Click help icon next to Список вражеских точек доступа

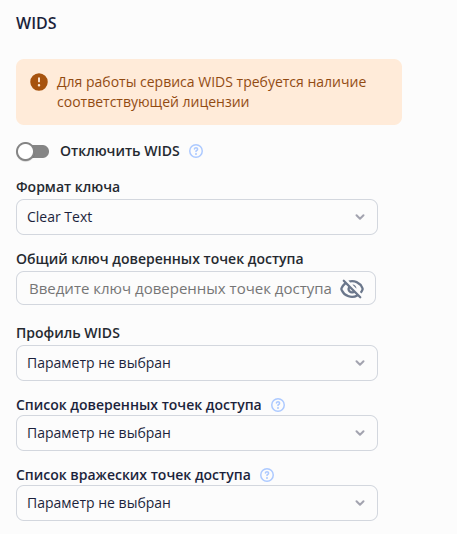267,475
